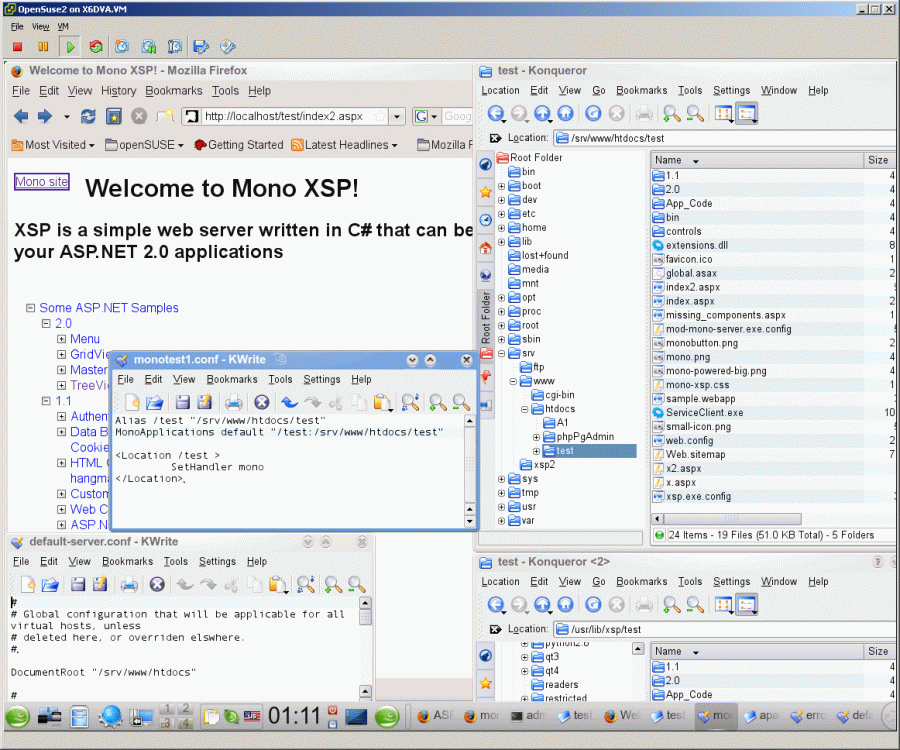Screen dimensions: 900x750
Task: Click the globe icon in the taskbar
Action: click(x=110, y=717)
